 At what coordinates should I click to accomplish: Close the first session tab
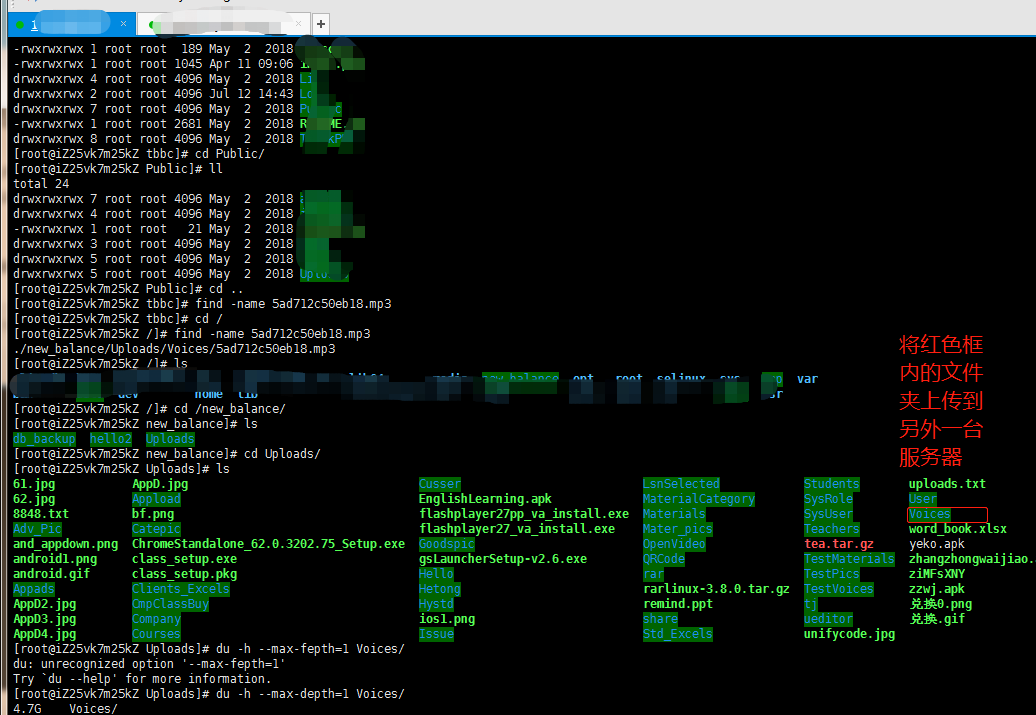pyautogui.click(x=123, y=24)
